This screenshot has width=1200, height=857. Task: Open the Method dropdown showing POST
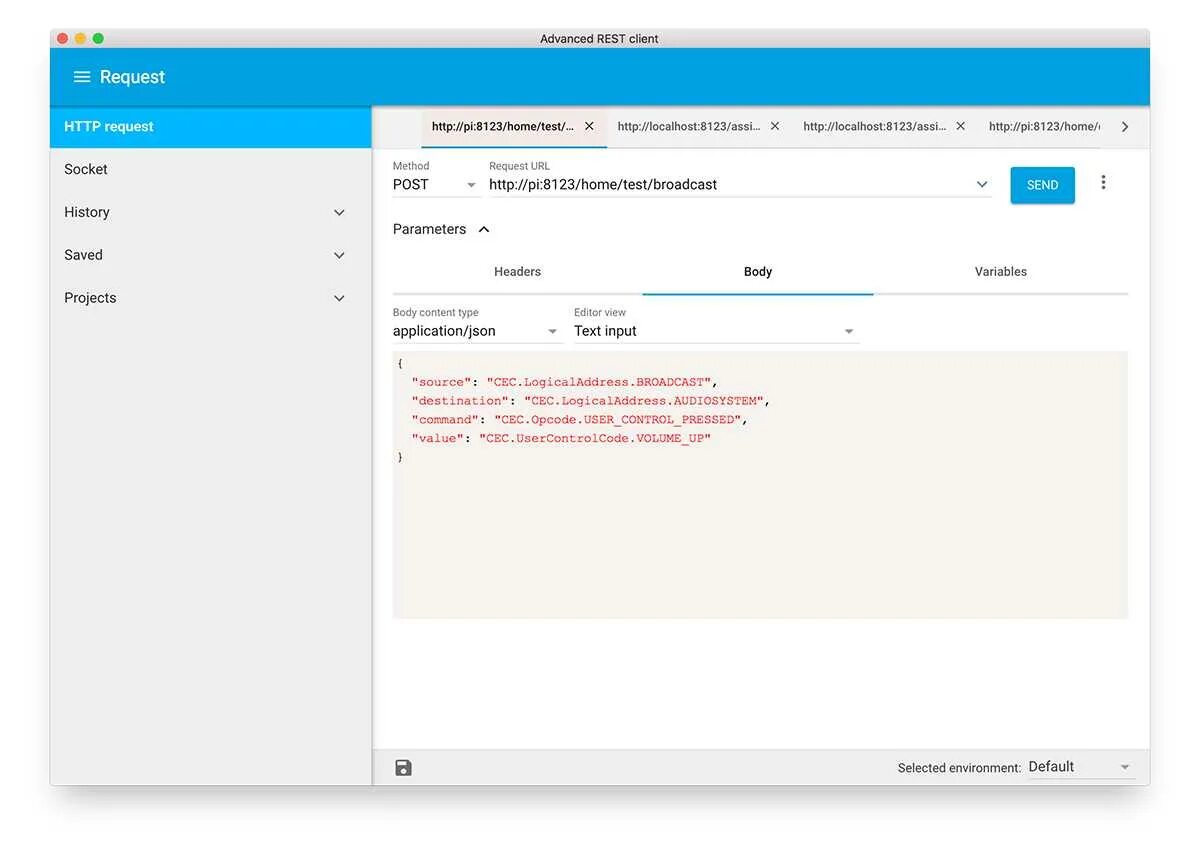[x=436, y=185]
